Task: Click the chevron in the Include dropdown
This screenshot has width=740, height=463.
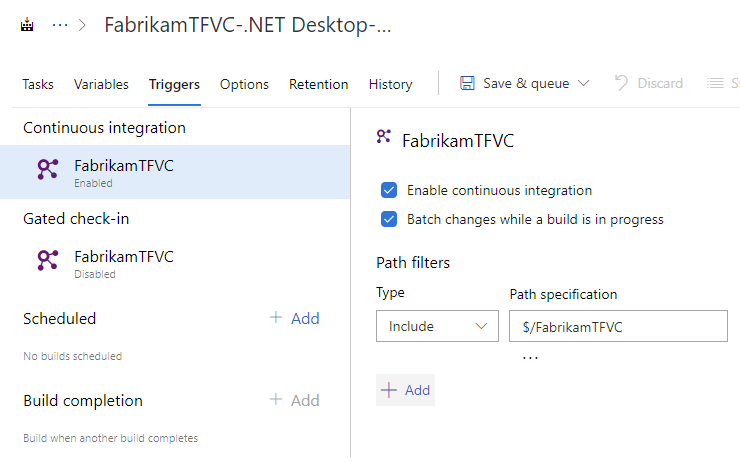Action: click(481, 326)
